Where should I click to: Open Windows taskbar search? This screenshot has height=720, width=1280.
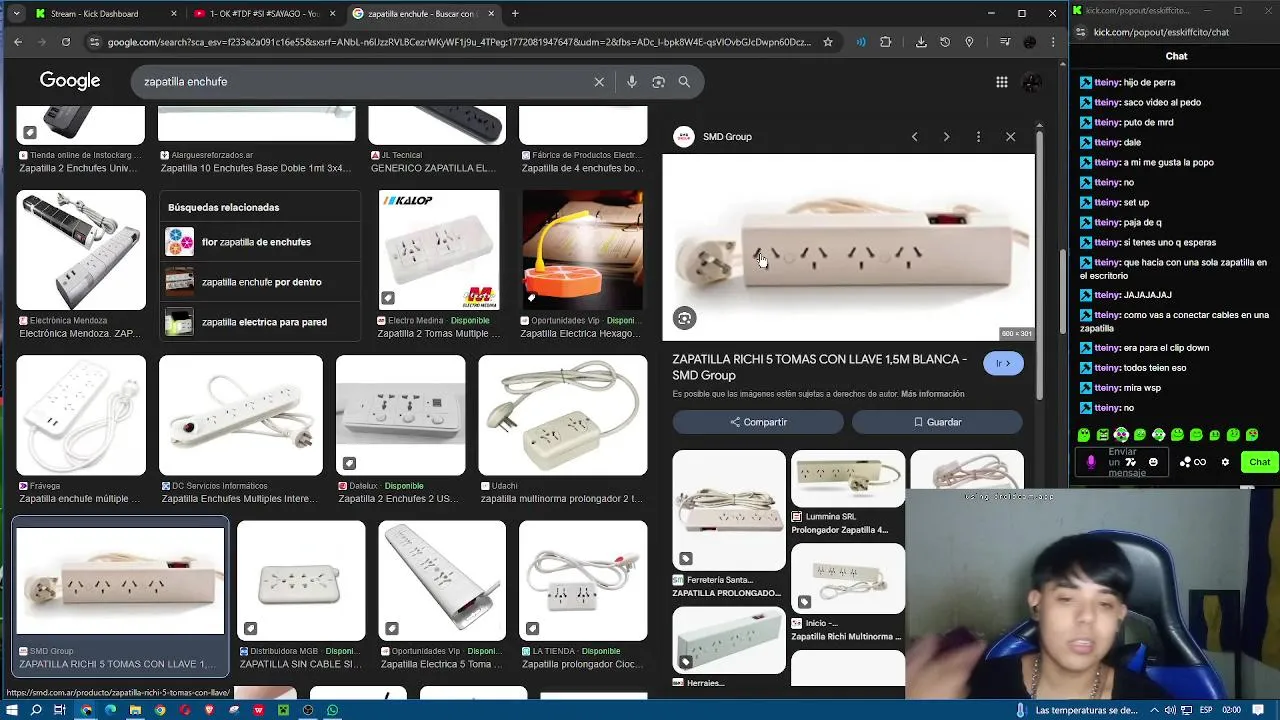(36, 710)
